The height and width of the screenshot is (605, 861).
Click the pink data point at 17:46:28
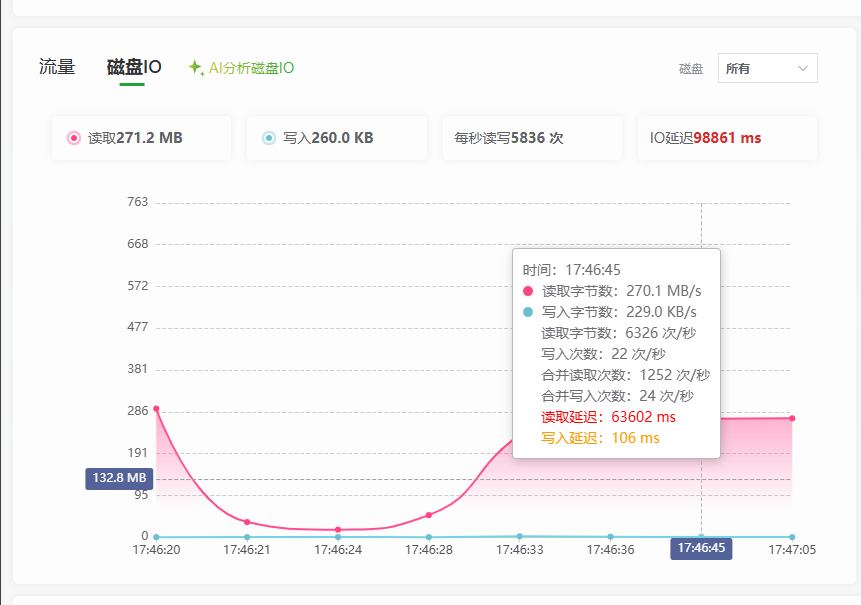[429, 515]
